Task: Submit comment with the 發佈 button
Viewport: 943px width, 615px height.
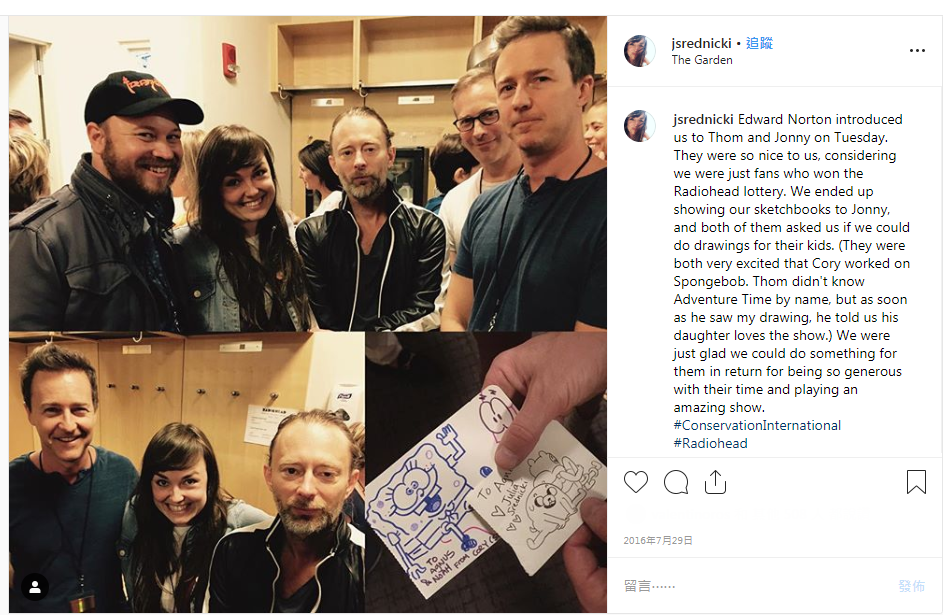Action: coord(911,586)
